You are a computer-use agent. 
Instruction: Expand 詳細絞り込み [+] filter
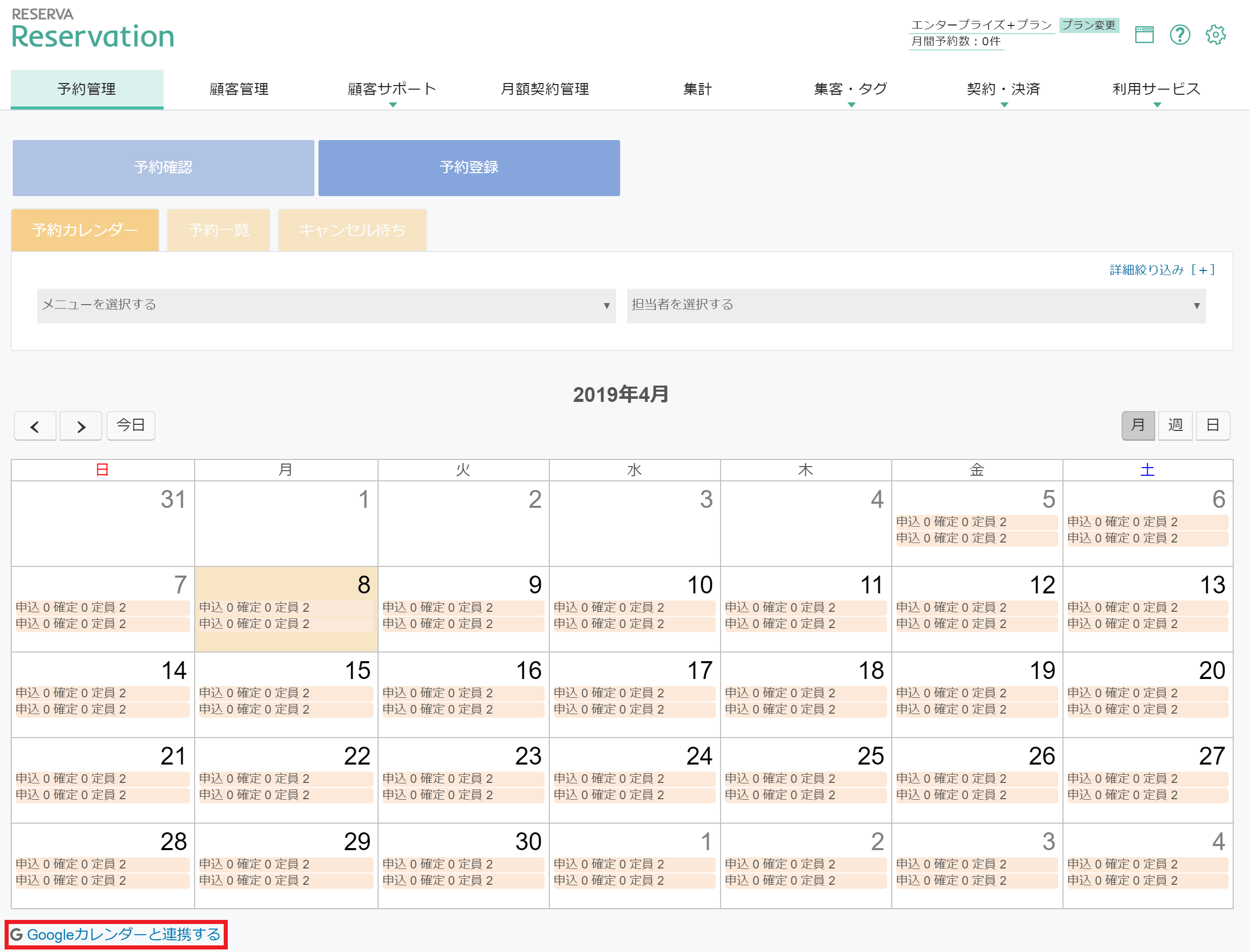coord(1162,270)
